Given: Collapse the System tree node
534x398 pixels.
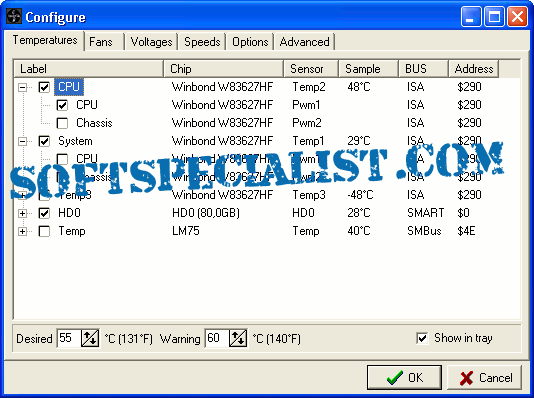Looking at the screenshot, I should (22, 141).
